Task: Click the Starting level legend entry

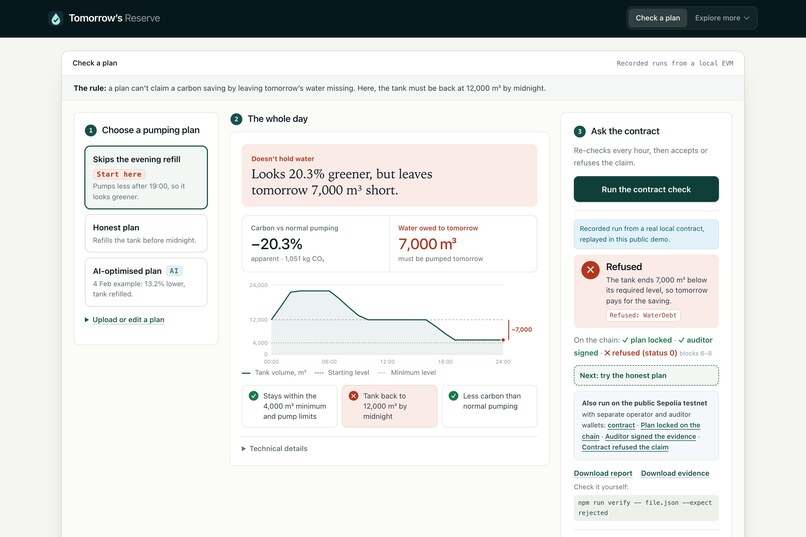Action: pyautogui.click(x=342, y=373)
